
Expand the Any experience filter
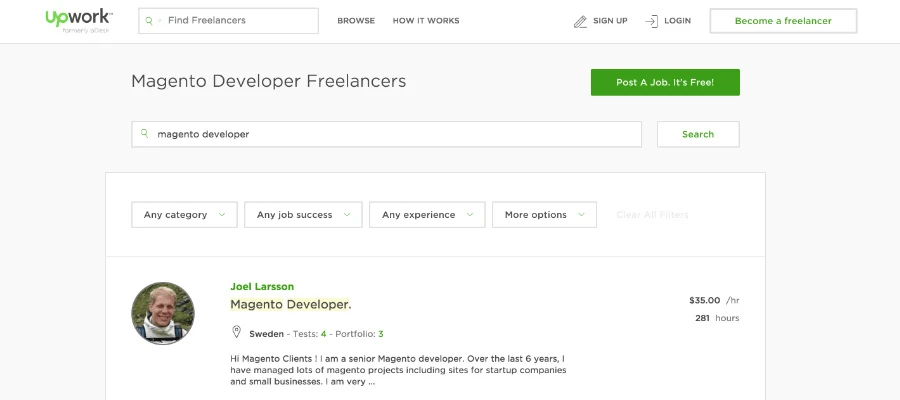click(x=427, y=215)
